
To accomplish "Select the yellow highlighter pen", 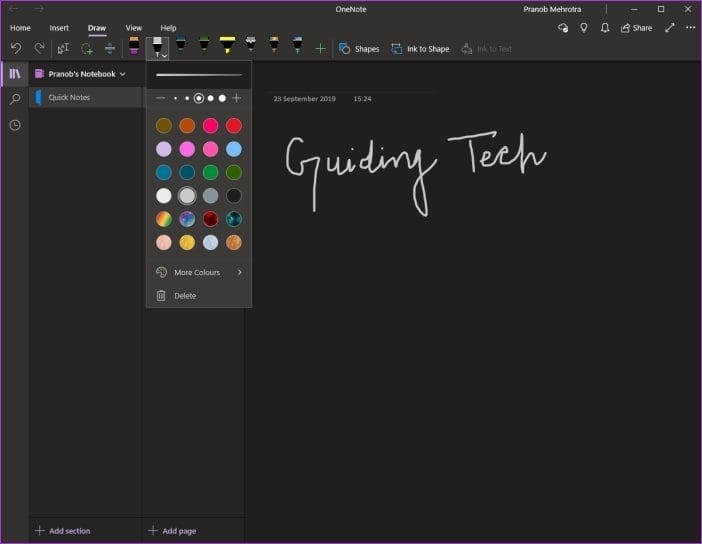I will pos(227,46).
